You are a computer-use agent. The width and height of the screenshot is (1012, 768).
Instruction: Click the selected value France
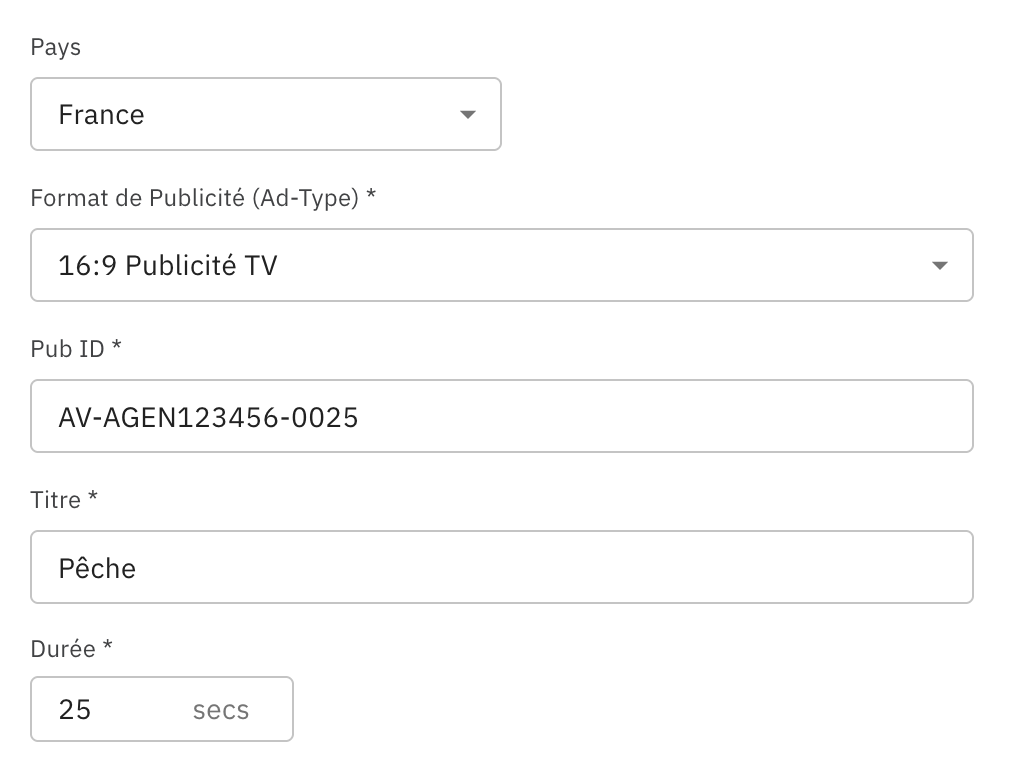click(x=101, y=115)
